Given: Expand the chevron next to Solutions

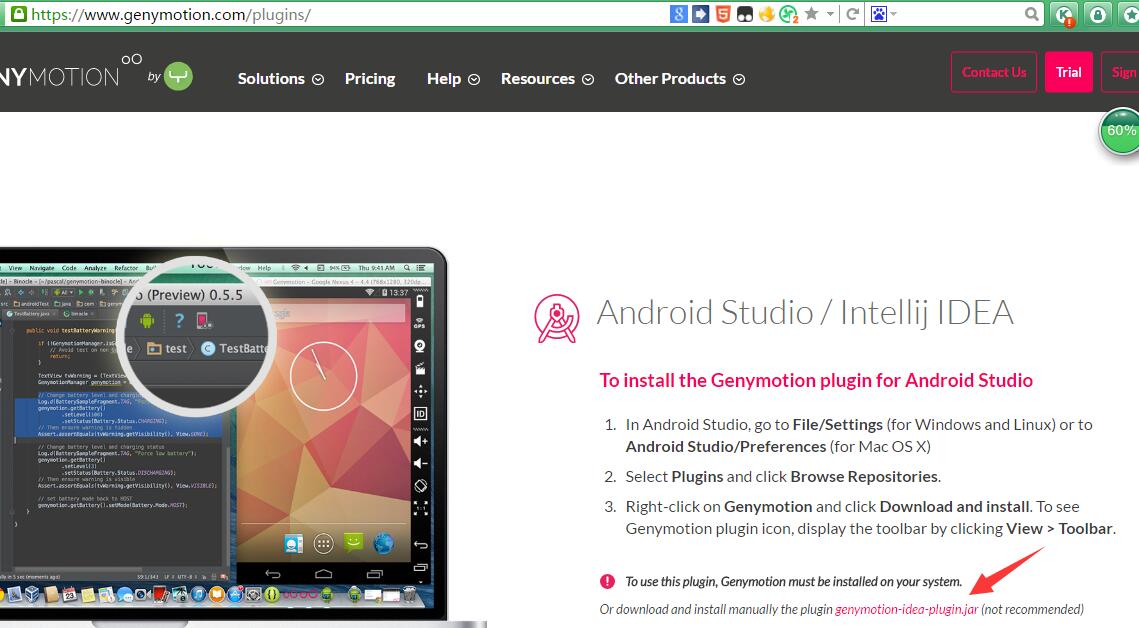Looking at the screenshot, I should coord(318,79).
